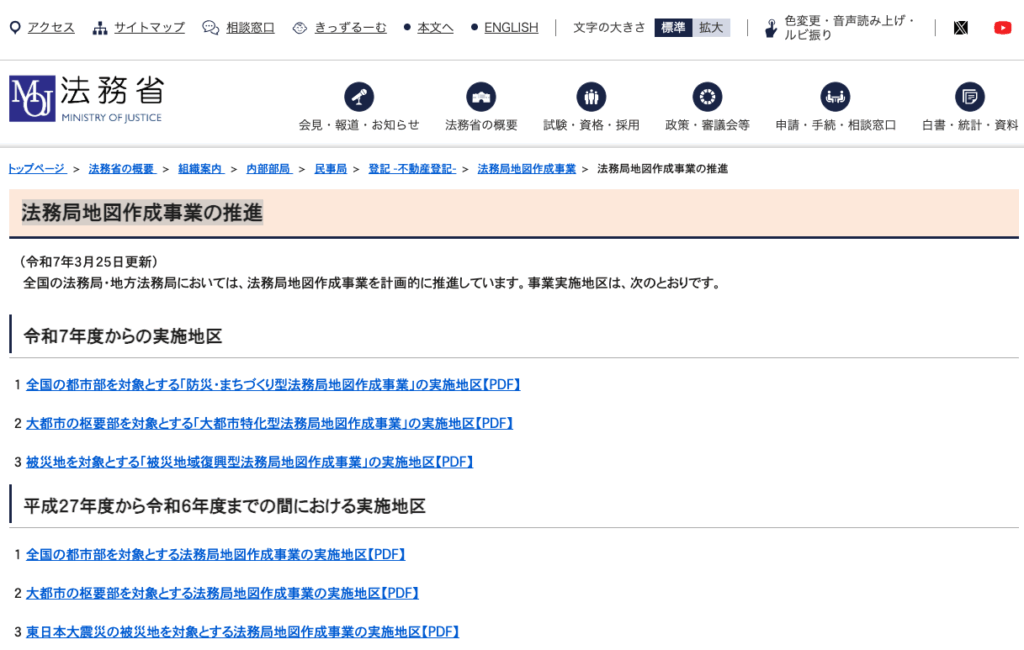Open the X (Twitter) icon
The width and height of the screenshot is (1024, 650).
pos(961,27)
